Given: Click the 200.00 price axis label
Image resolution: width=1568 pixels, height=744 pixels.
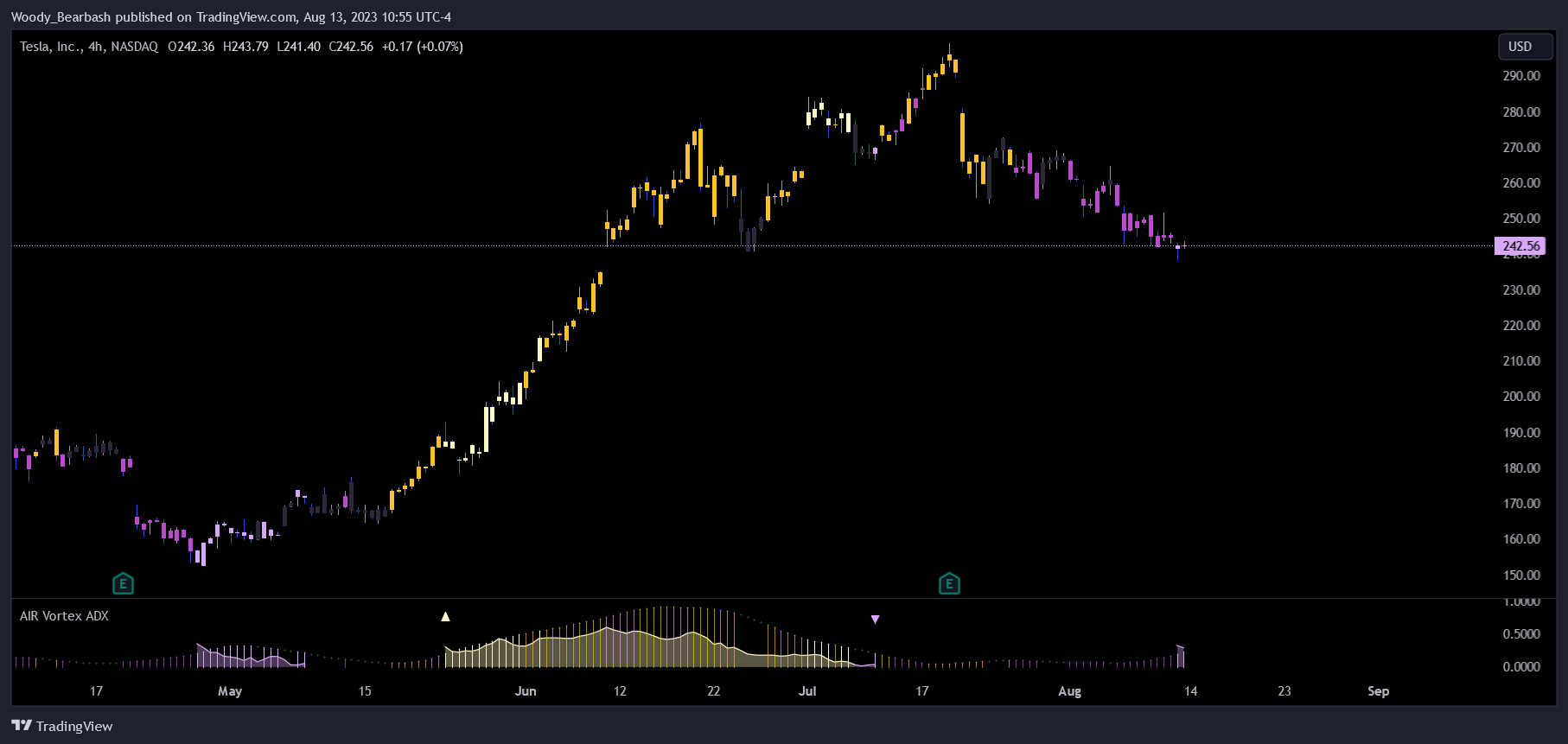Looking at the screenshot, I should click(x=1521, y=397).
